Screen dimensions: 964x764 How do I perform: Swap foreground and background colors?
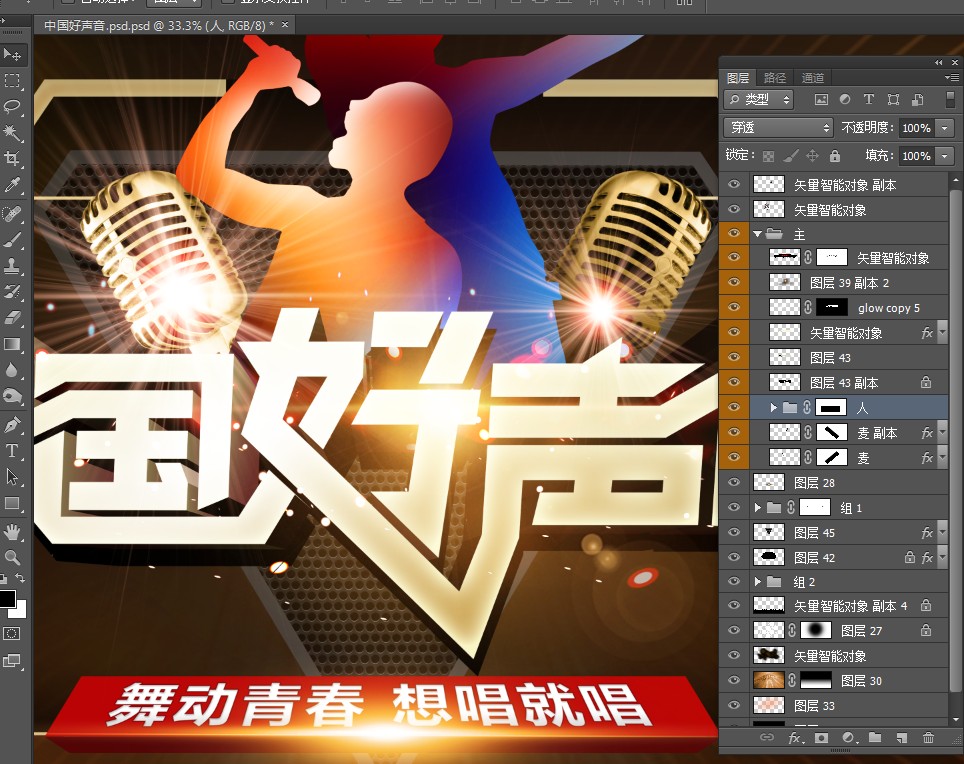point(20,578)
